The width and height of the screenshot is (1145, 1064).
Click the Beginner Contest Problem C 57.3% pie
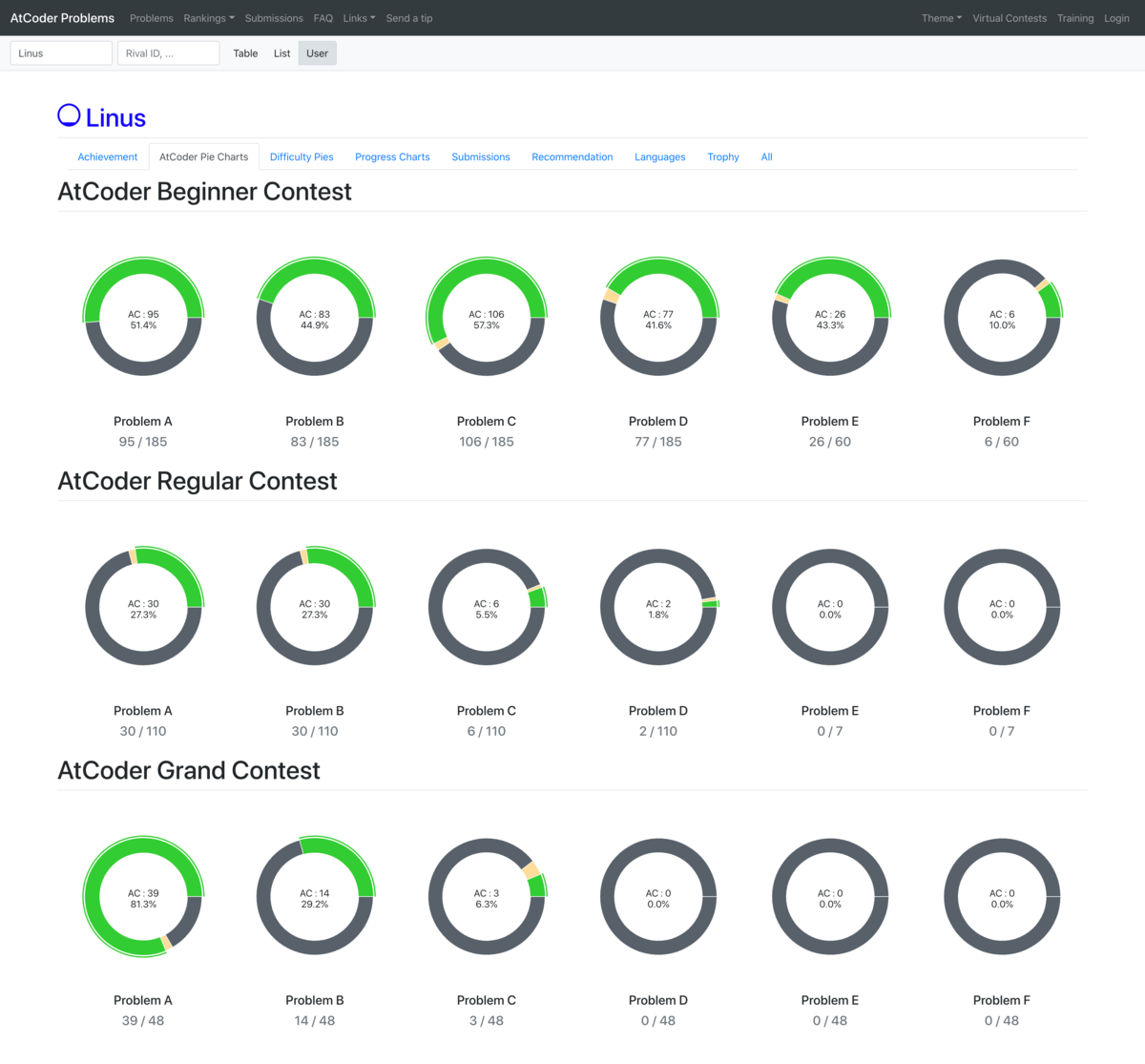[487, 318]
